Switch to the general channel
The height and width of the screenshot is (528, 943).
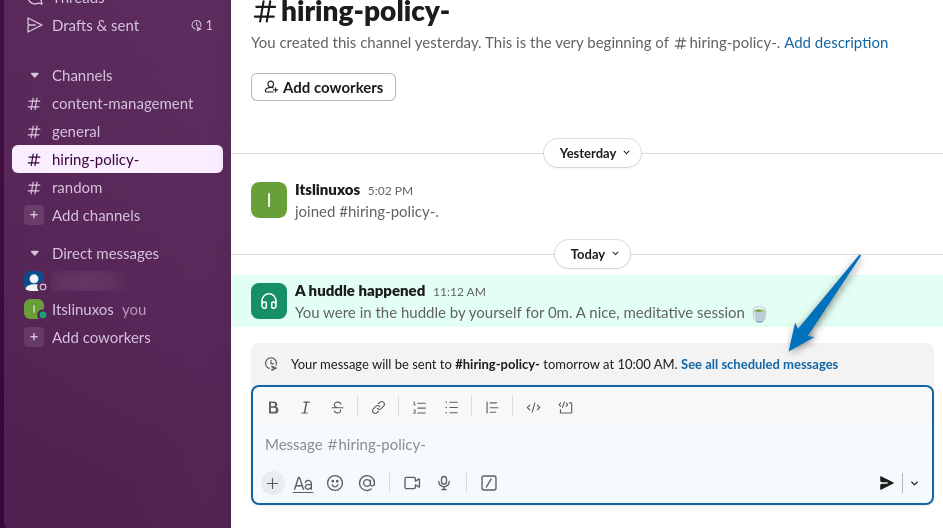[76, 132]
